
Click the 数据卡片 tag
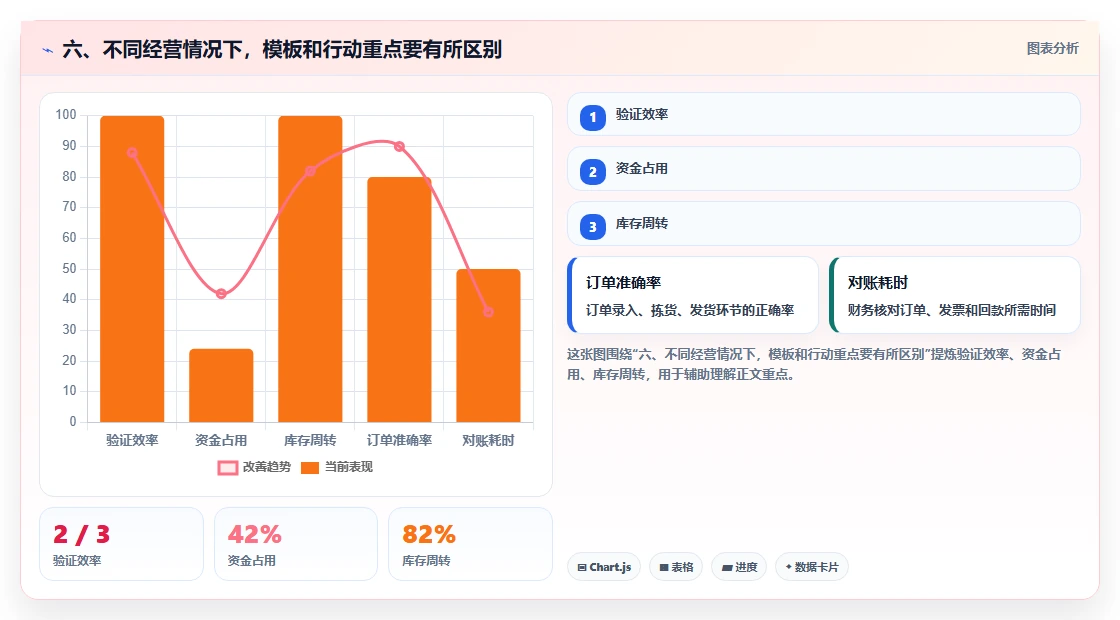811,567
